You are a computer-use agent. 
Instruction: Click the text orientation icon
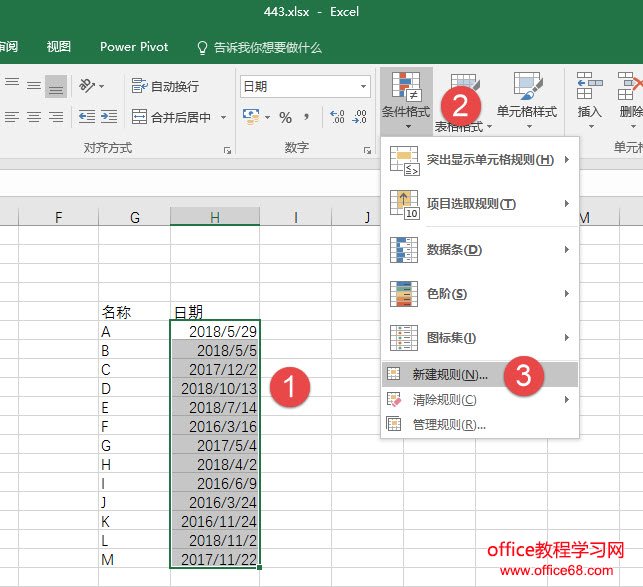(x=88, y=86)
